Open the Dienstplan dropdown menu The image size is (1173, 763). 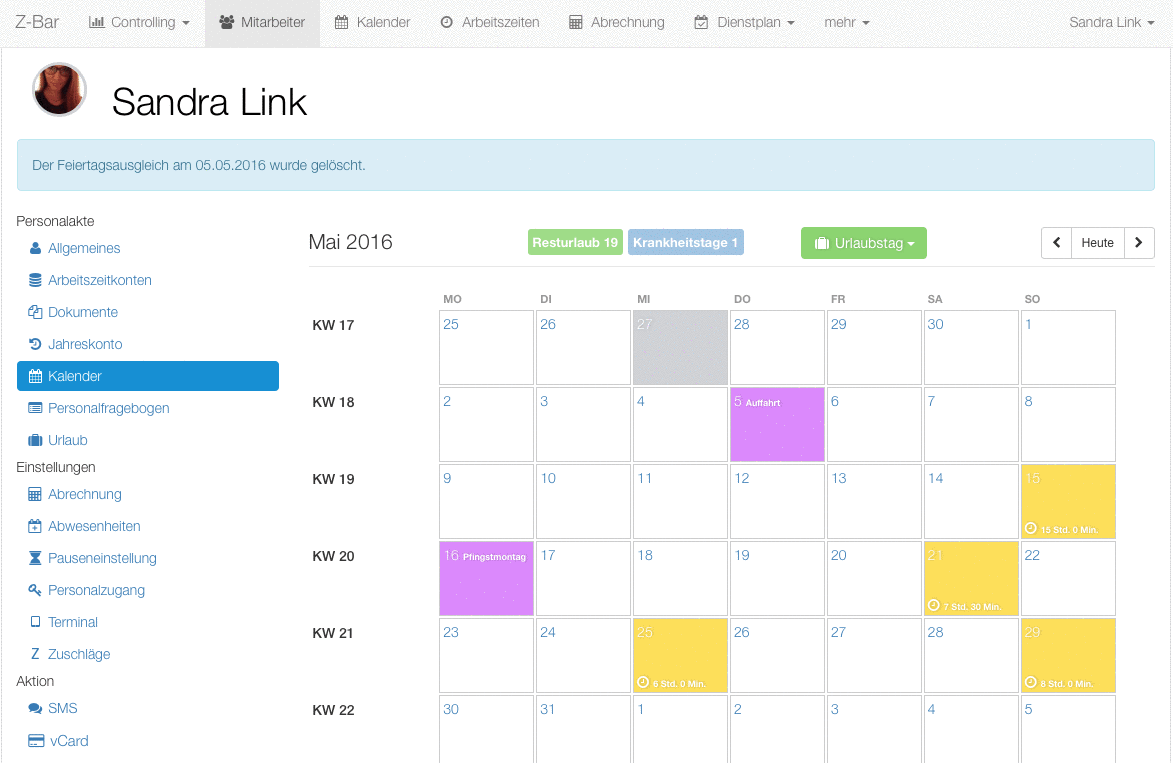pyautogui.click(x=744, y=22)
